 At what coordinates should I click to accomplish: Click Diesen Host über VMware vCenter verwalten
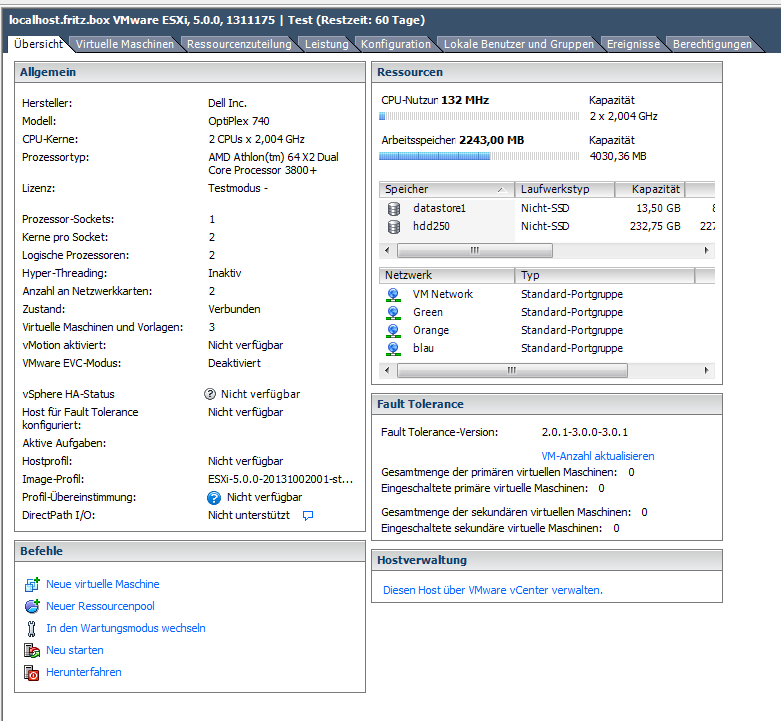(x=493, y=590)
